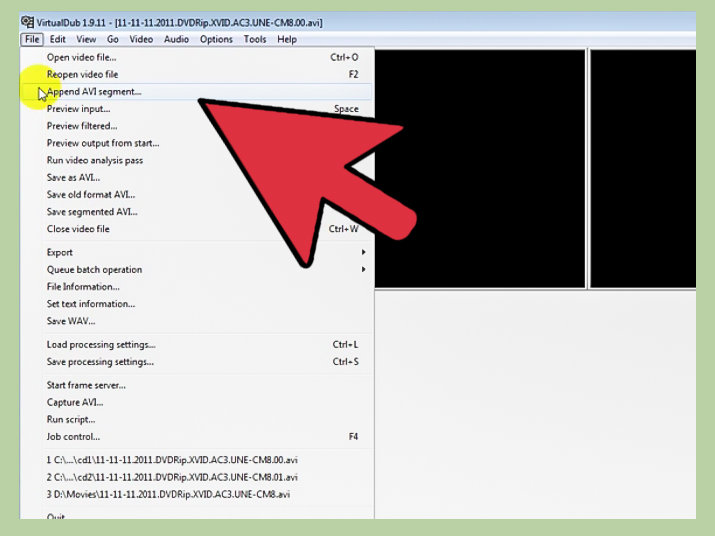Select Load processing settings entry
Viewport: 715px width, 536px height.
pos(100,345)
